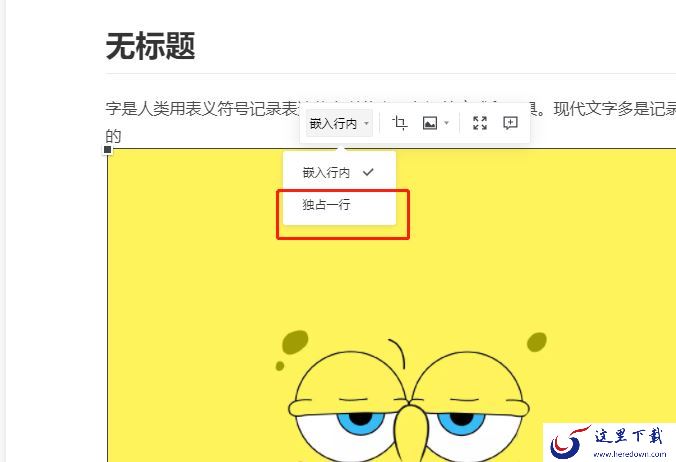The width and height of the screenshot is (676, 462).
Task: Click the replace image icon
Action: [x=430, y=123]
